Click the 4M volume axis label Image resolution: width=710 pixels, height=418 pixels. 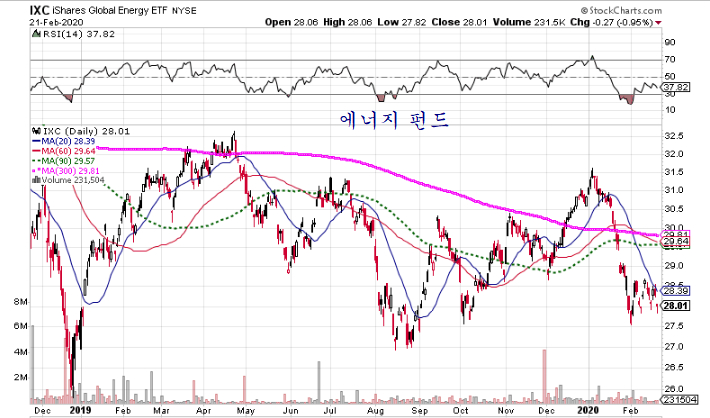point(20,352)
